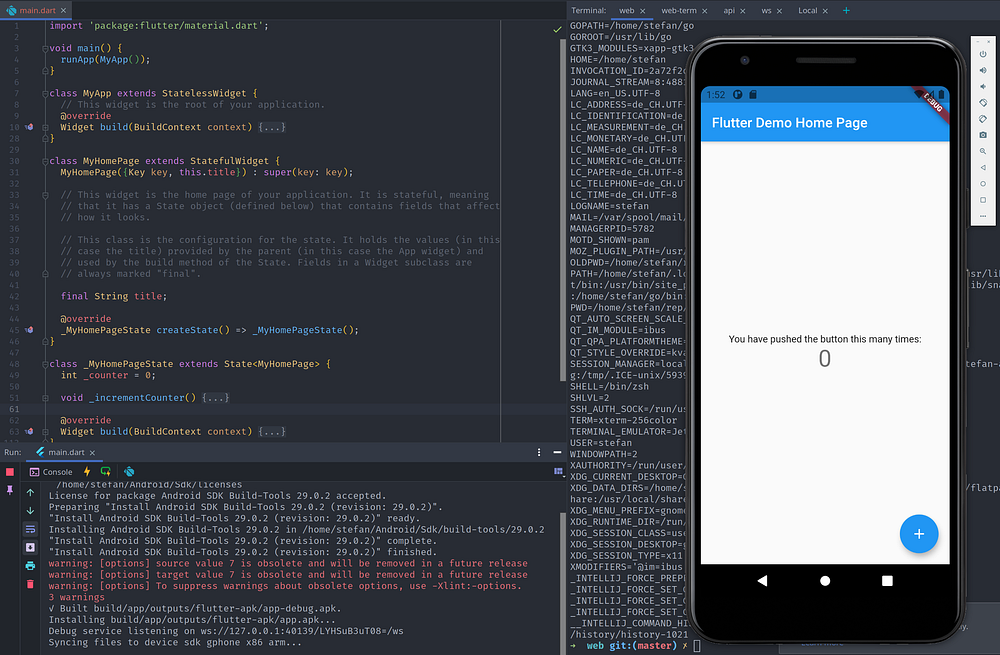Screen dimensions: 1000x655
Task: Click emulator volume up icon
Action: coord(983,70)
